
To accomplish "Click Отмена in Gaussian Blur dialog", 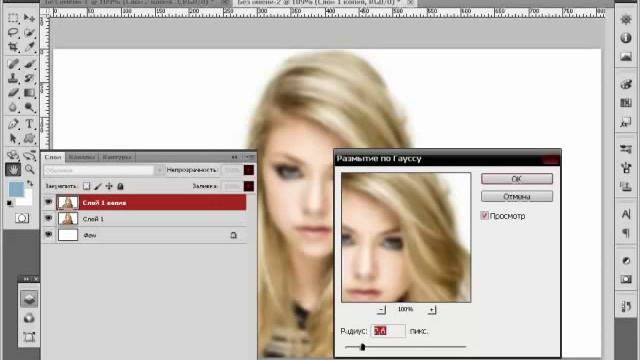I will point(517,196).
